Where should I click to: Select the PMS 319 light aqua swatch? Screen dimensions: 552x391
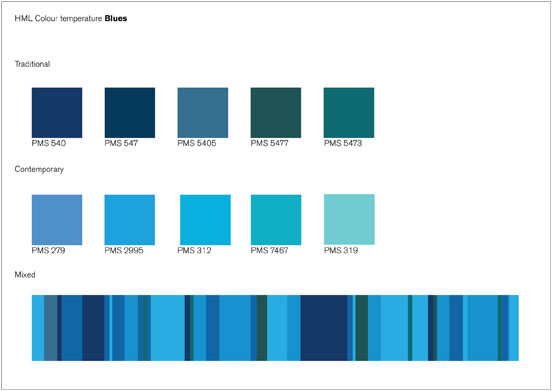click(349, 219)
